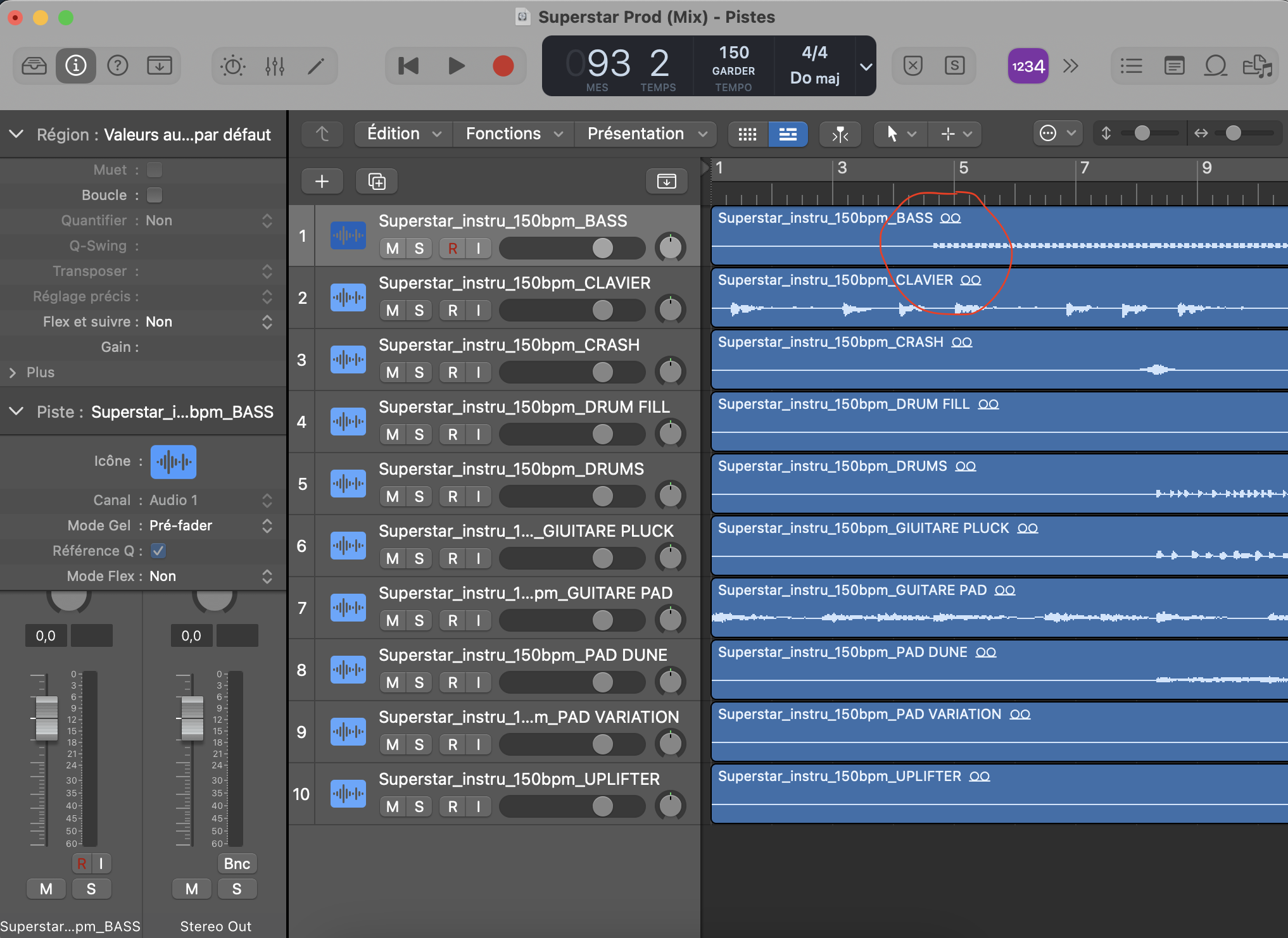This screenshot has height=938, width=1288.
Task: Uncheck the Référence Q checkbox
Action: [158, 551]
